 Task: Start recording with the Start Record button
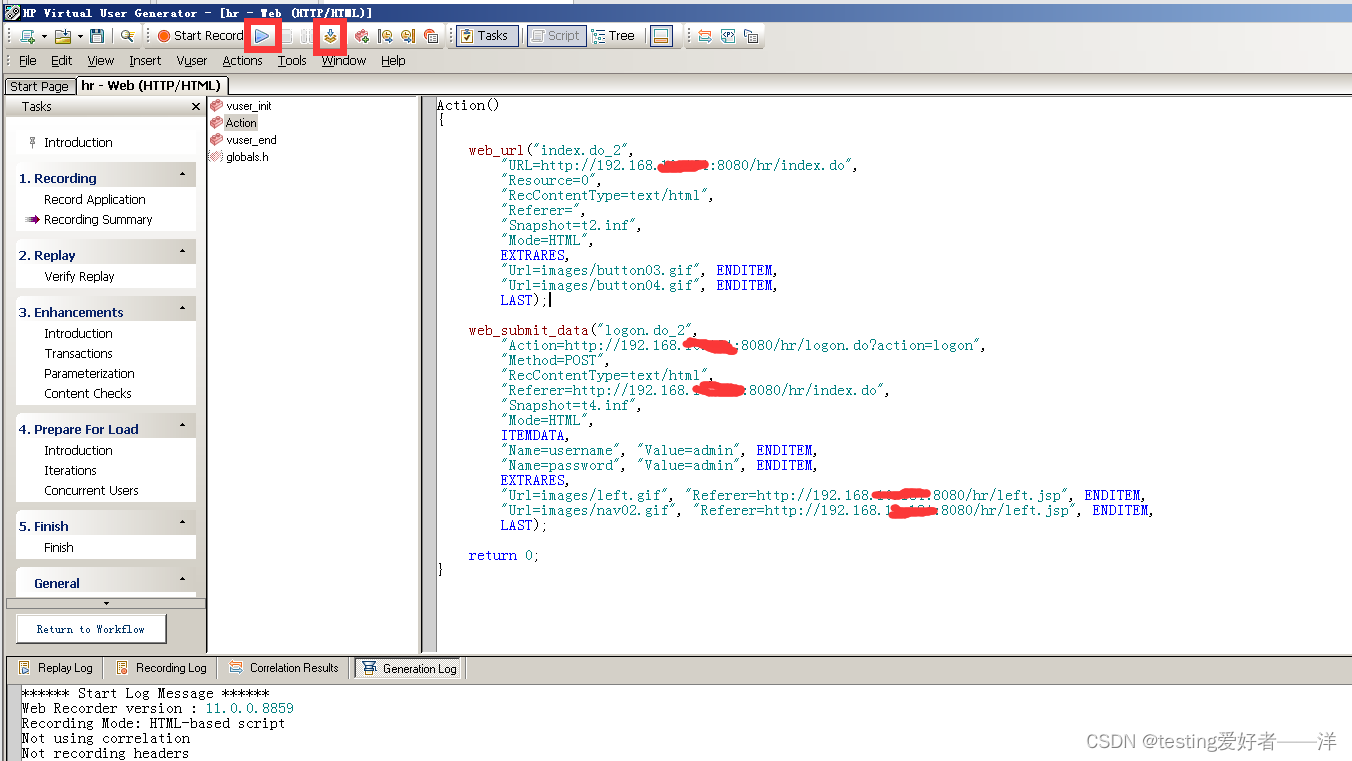tap(200, 36)
